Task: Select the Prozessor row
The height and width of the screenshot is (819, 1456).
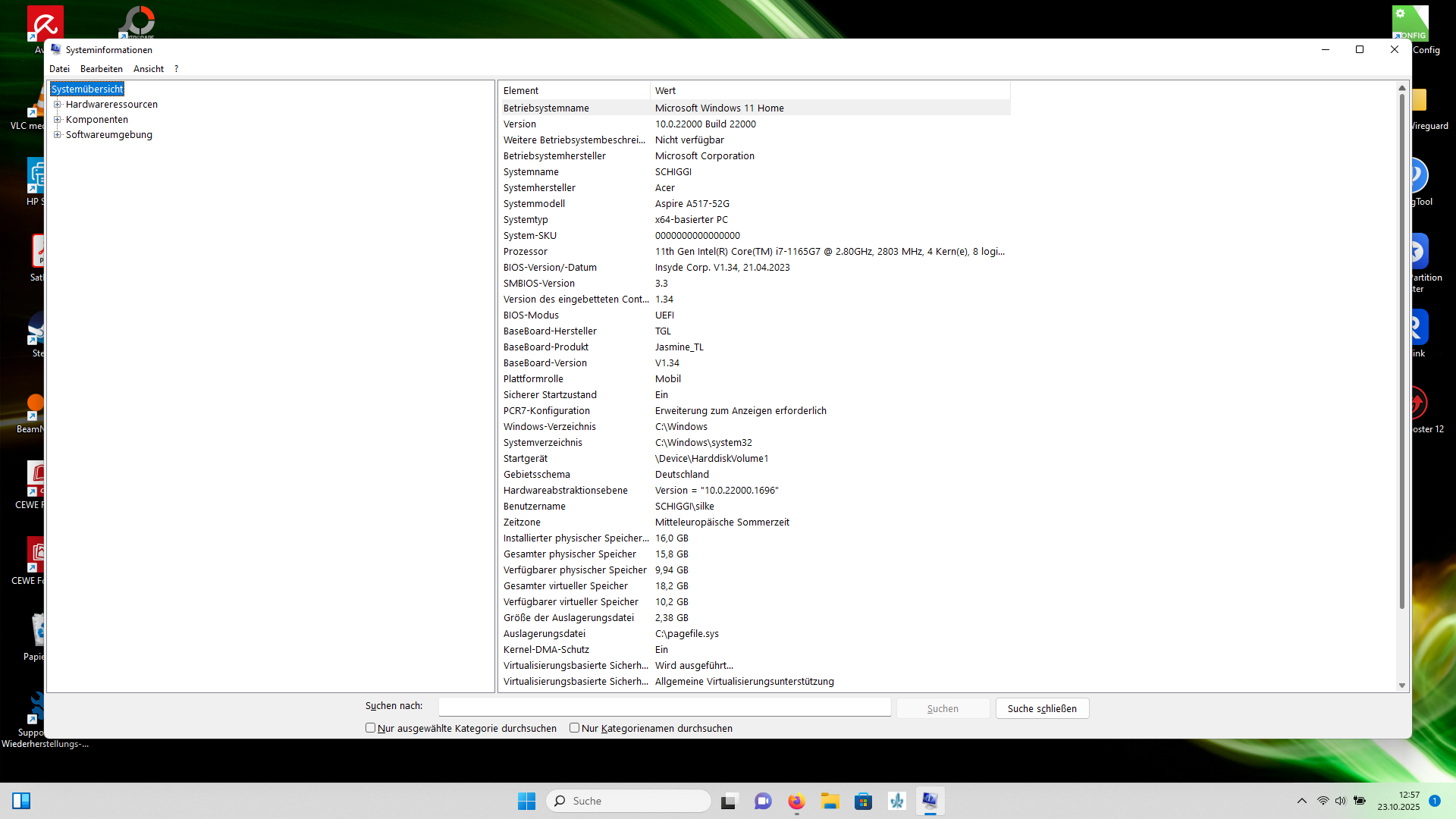Action: click(x=755, y=252)
